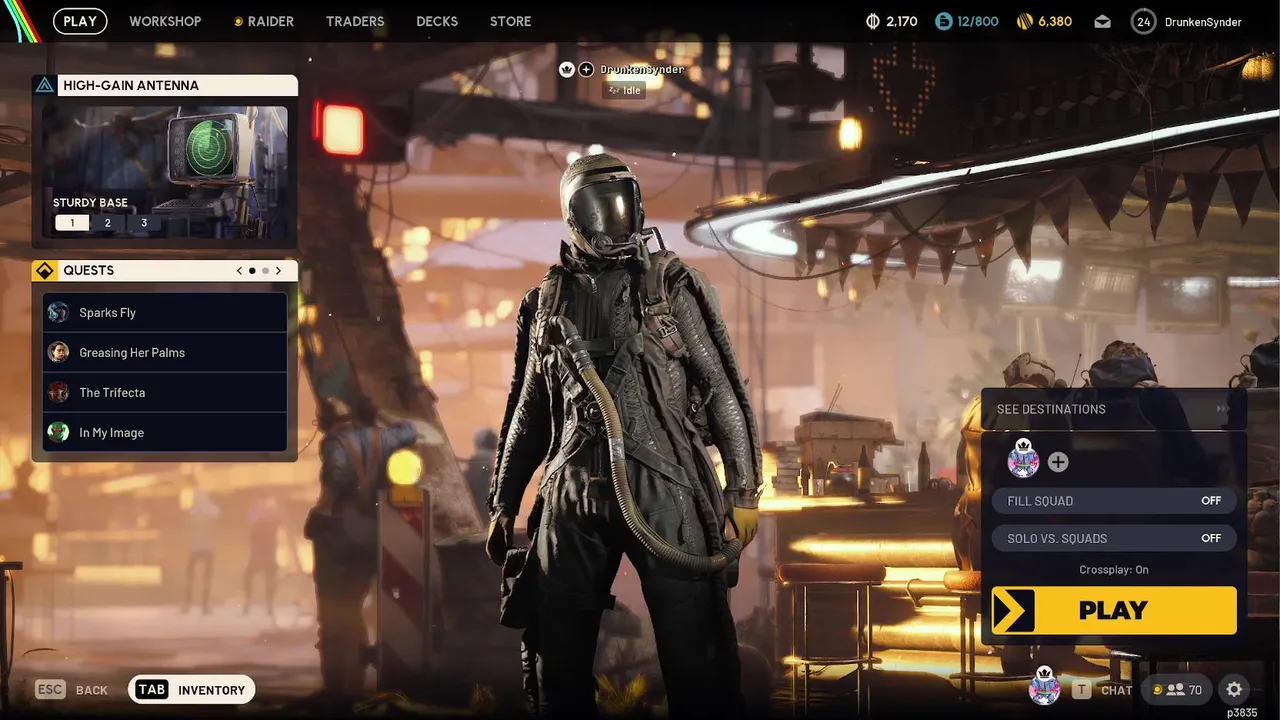Click the plus icon beside DrunkenSynder nameplate
The height and width of the screenshot is (720, 1280).
586,69
